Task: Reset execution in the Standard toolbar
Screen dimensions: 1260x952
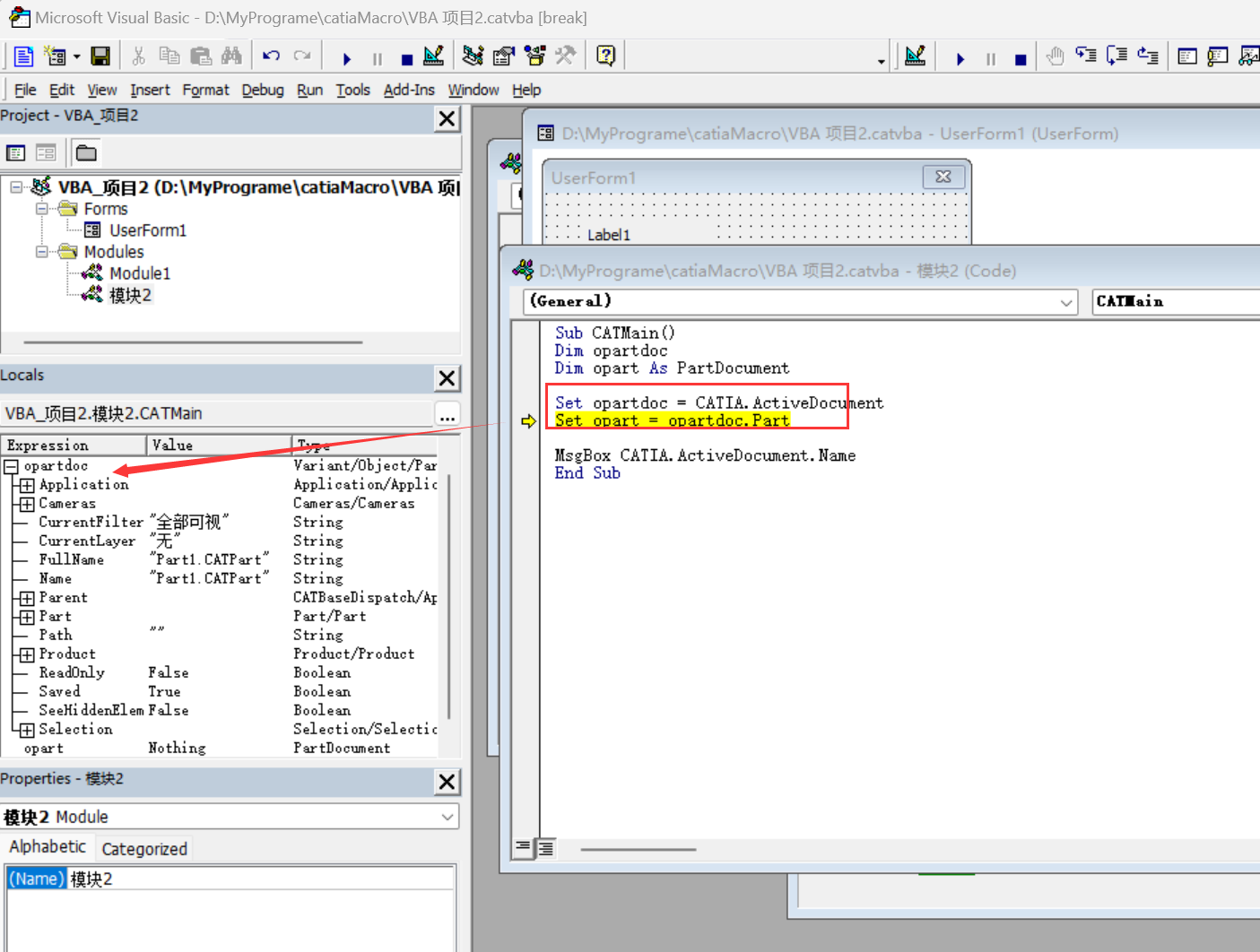Action: [406, 58]
